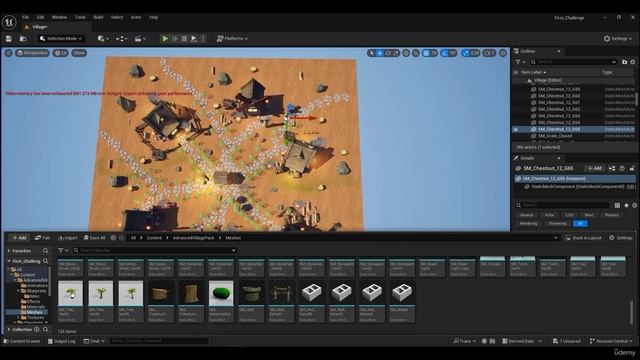Toggle the lock icon in Details panel
The image size is (640, 360).
(x=632, y=168)
